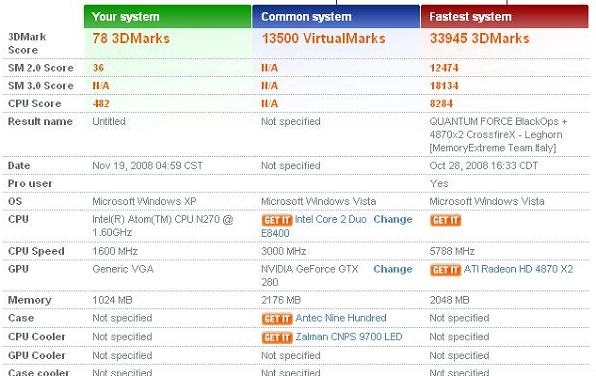Screen dimensions: 596x376
Task: Click the 13500 VirtualMarks score
Action: tap(323, 38)
